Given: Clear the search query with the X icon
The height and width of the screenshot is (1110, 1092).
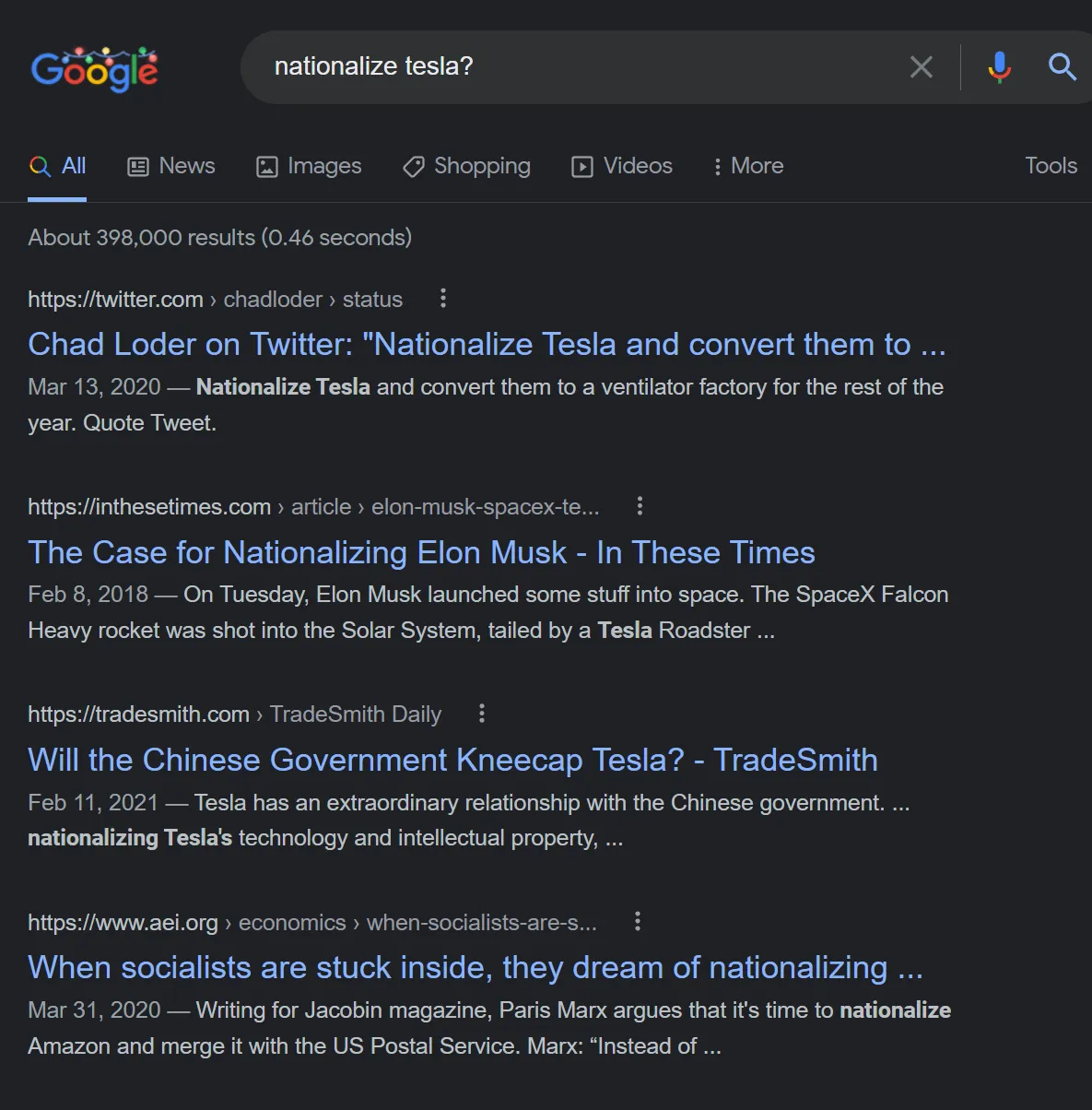Looking at the screenshot, I should coord(921,67).
